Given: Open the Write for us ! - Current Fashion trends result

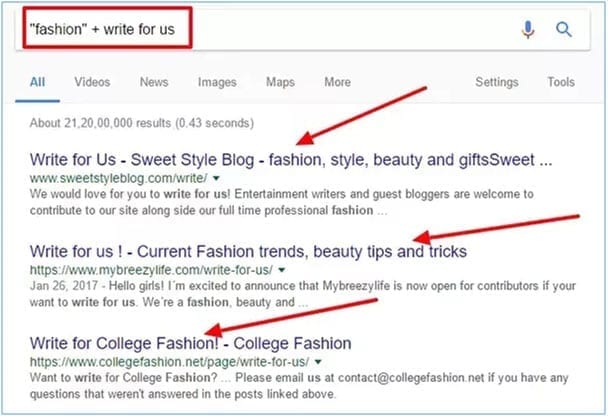Looking at the screenshot, I should click(248, 252).
